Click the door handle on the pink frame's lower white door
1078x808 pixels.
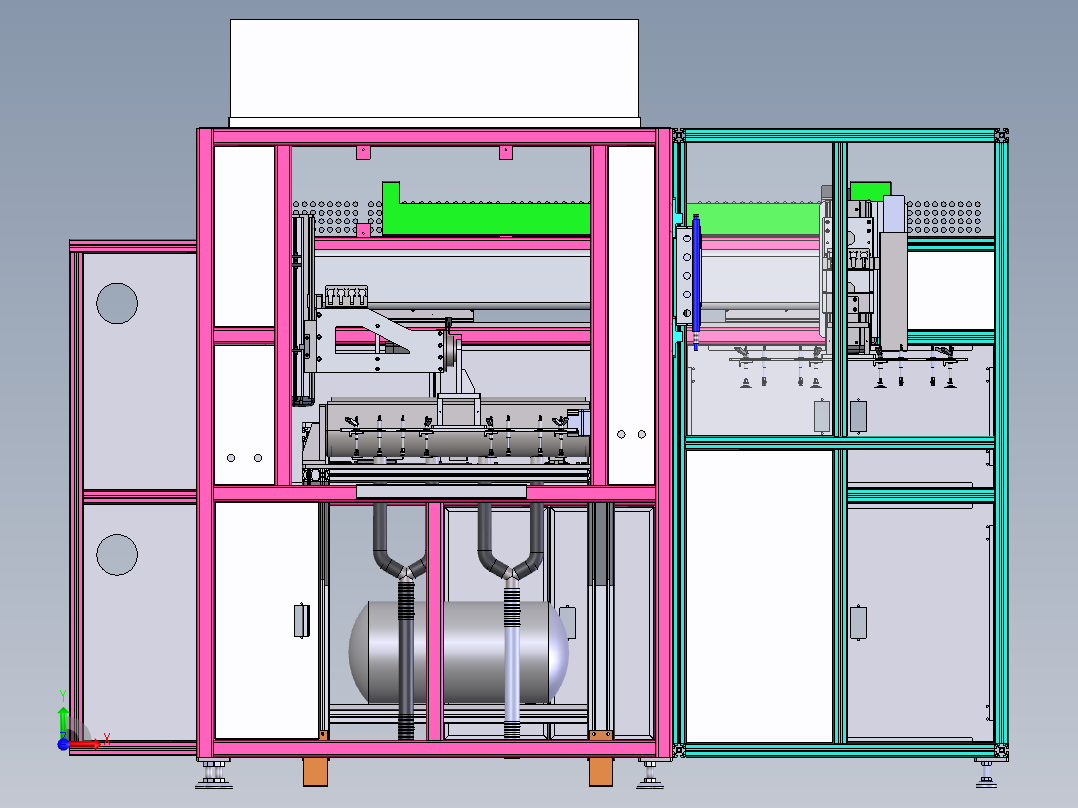tap(301, 621)
